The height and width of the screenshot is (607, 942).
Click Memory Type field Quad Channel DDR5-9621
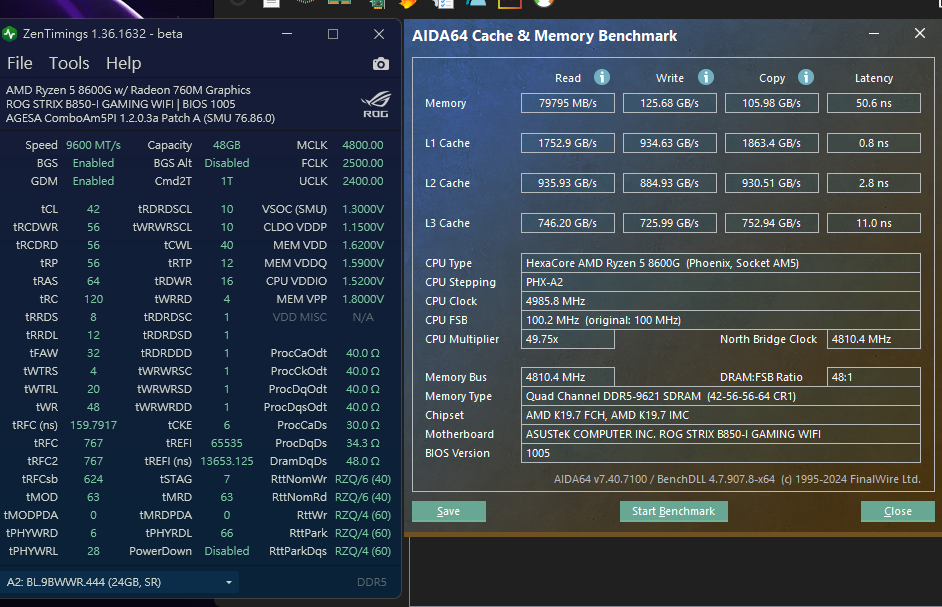tap(721, 396)
